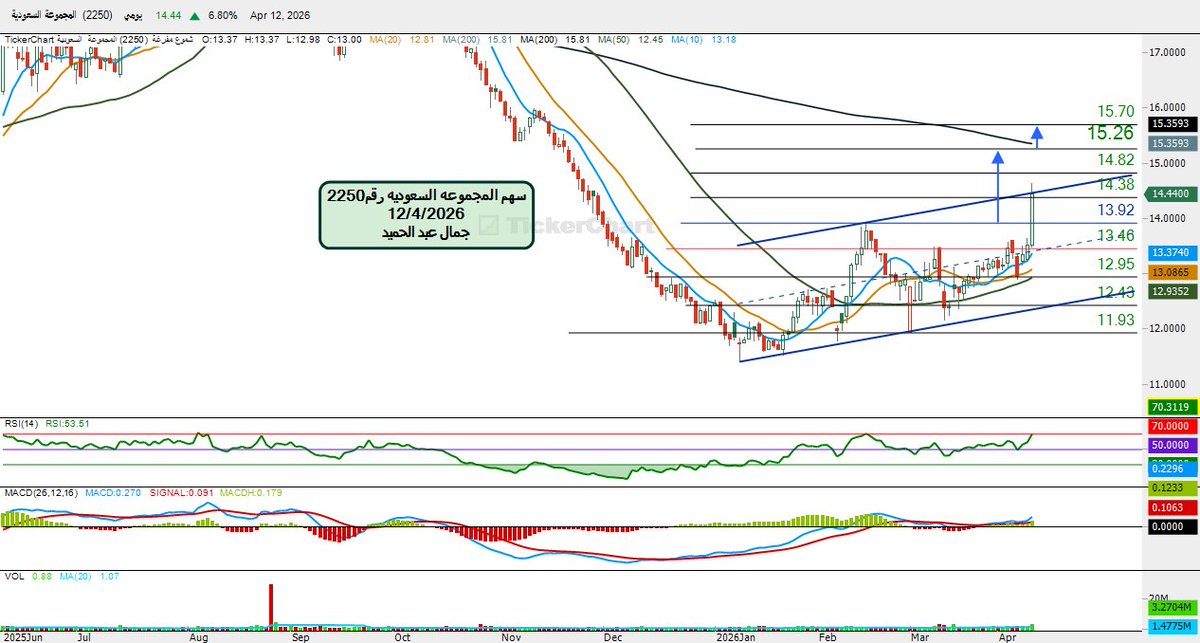
Task: Click the 11.0000 price axis label
Action: (x=1169, y=383)
